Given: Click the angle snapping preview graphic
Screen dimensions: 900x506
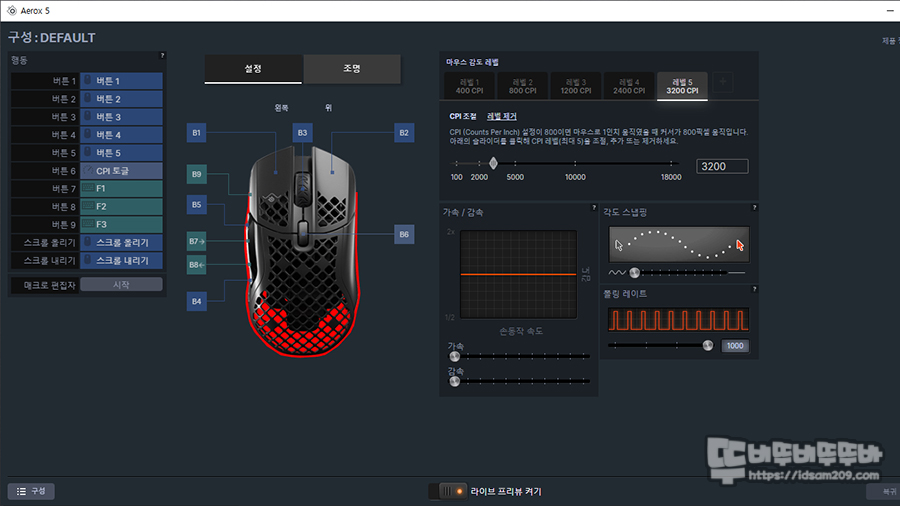Looking at the screenshot, I should point(679,244).
